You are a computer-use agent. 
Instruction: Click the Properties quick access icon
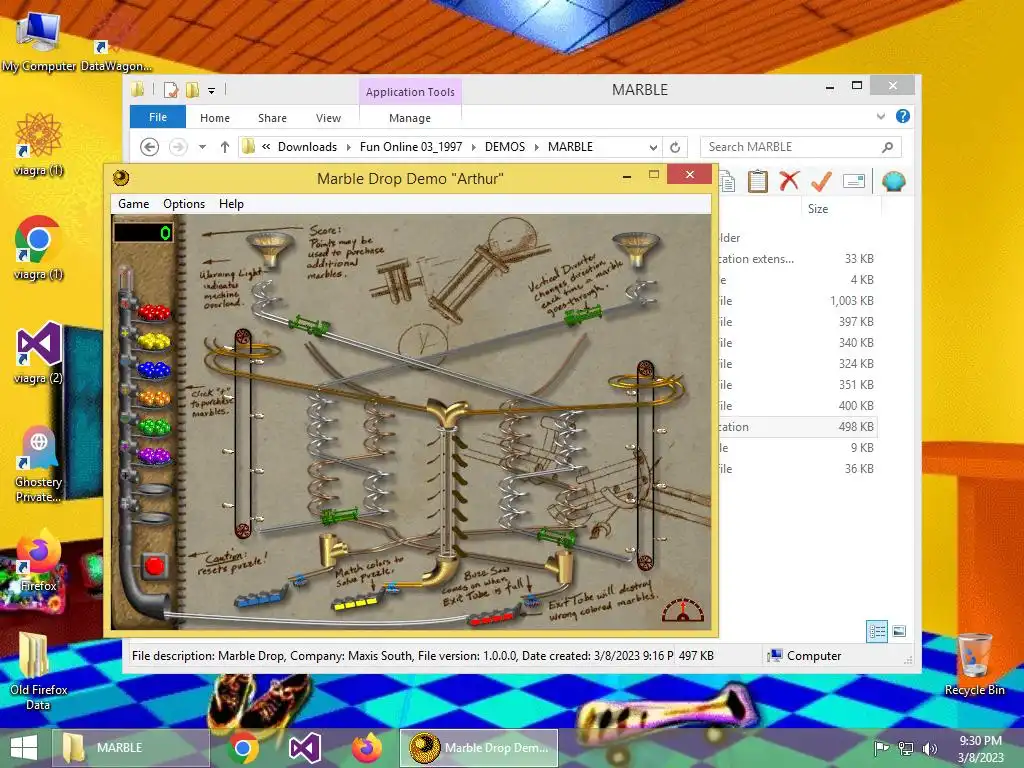point(171,89)
